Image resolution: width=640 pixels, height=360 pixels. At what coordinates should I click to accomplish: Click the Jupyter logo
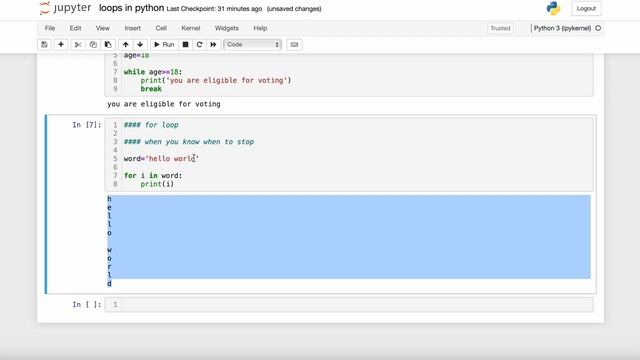pyautogui.click(x=65, y=8)
